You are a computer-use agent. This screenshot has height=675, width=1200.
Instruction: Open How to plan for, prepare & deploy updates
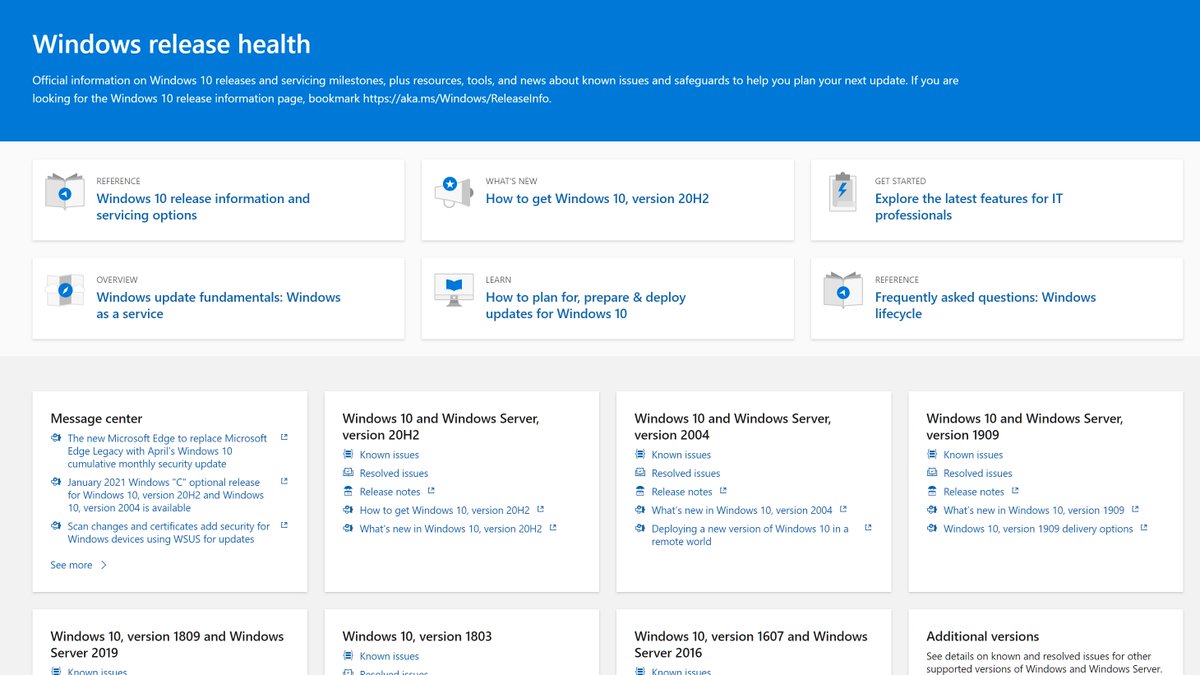pyautogui.click(x=586, y=305)
